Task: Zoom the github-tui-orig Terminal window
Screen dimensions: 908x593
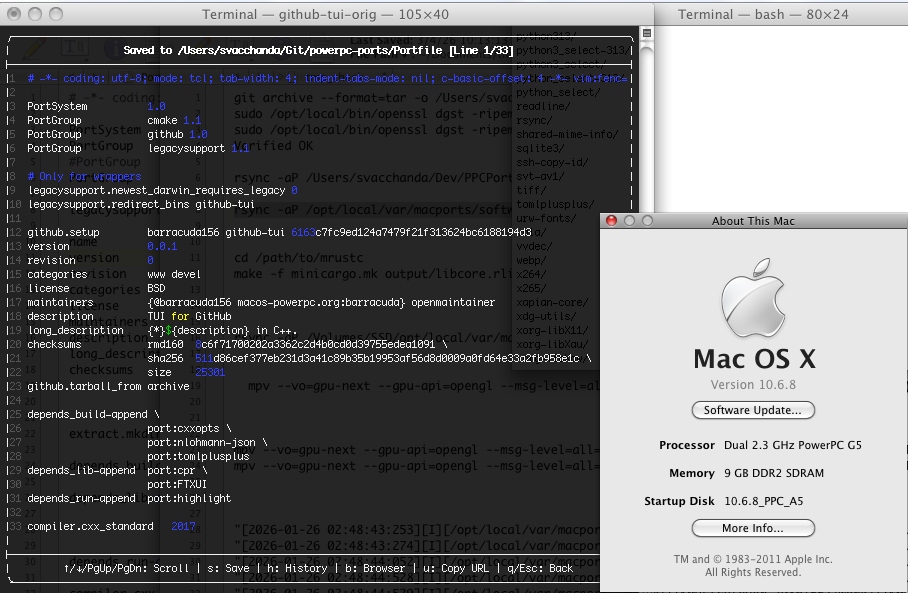Action: (x=56, y=14)
